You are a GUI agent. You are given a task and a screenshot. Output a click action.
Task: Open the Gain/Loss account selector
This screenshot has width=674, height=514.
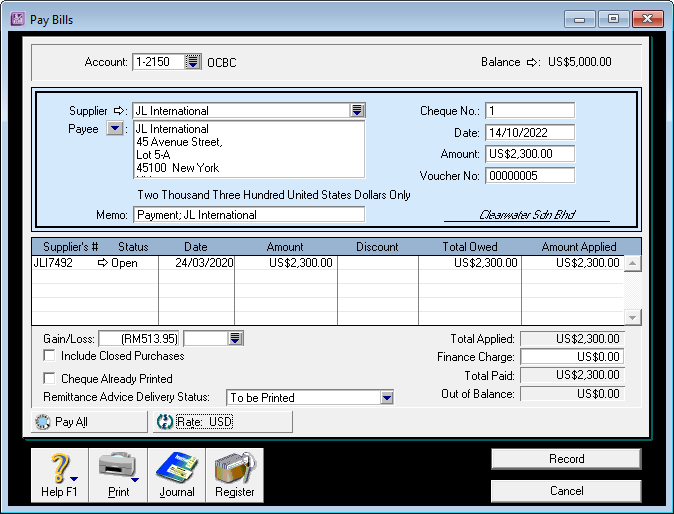(235, 339)
